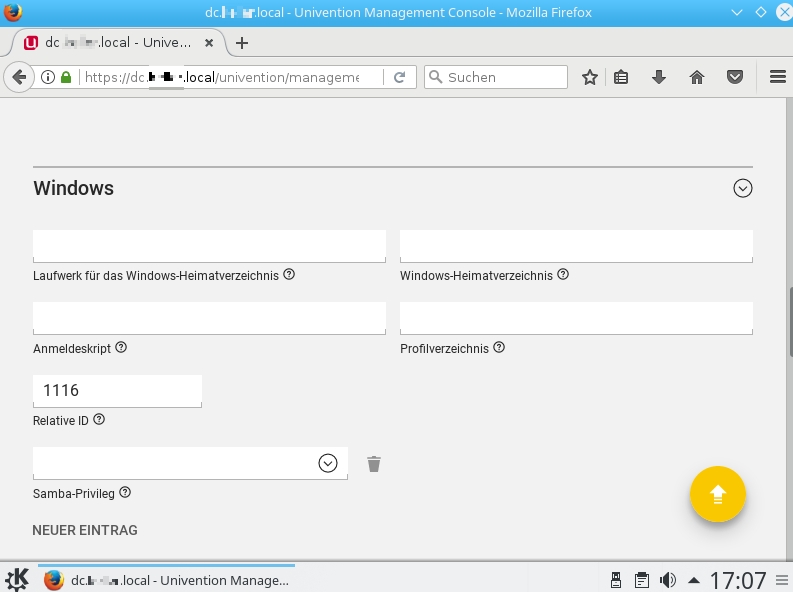The width and height of the screenshot is (793, 592).
Task: Expand hidden system tray icons arrow
Action: pos(694,580)
